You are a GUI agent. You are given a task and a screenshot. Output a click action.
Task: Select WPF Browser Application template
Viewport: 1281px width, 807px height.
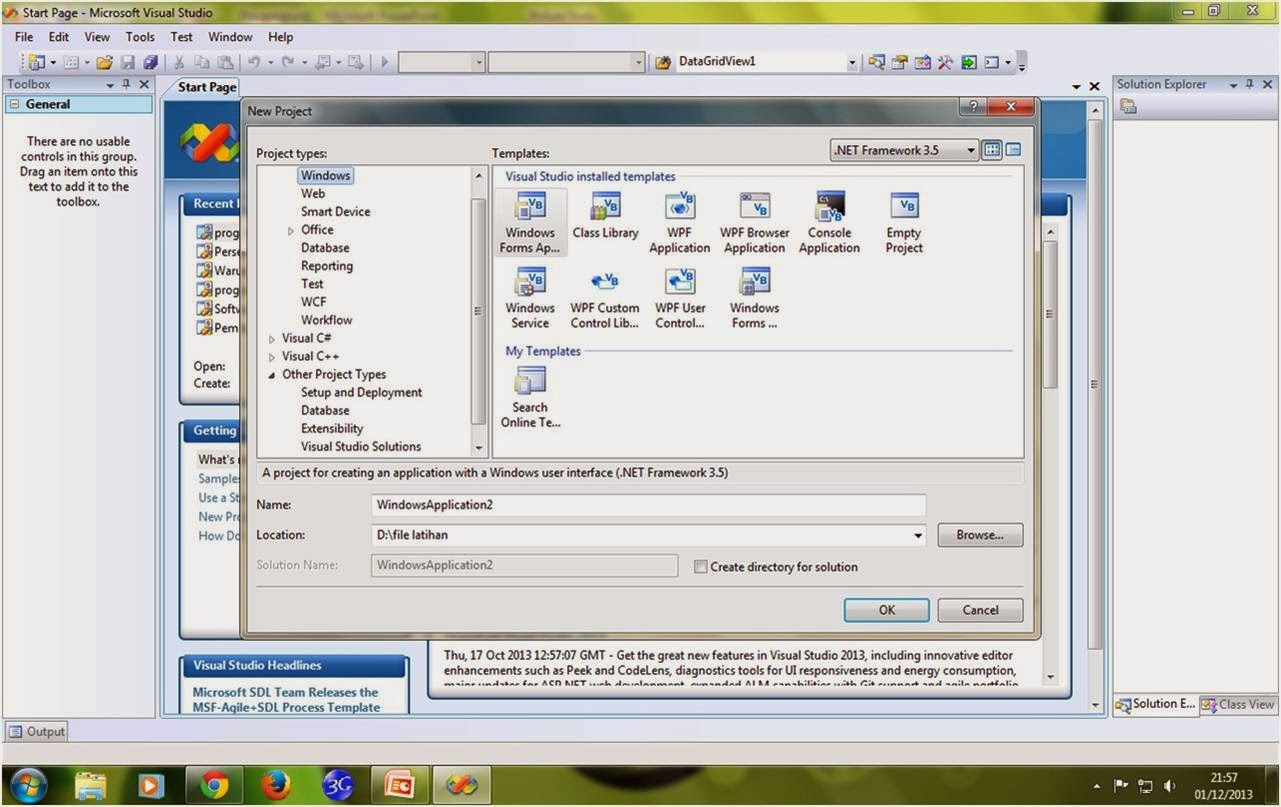click(x=755, y=223)
